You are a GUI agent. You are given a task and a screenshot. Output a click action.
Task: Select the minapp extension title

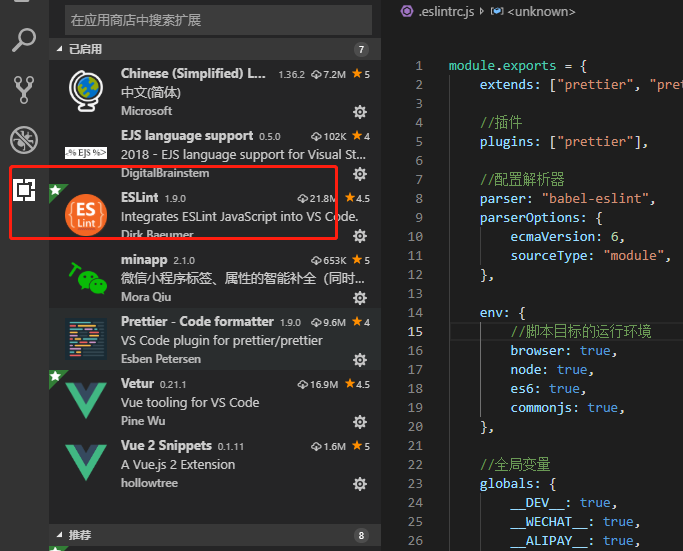click(x=144, y=260)
